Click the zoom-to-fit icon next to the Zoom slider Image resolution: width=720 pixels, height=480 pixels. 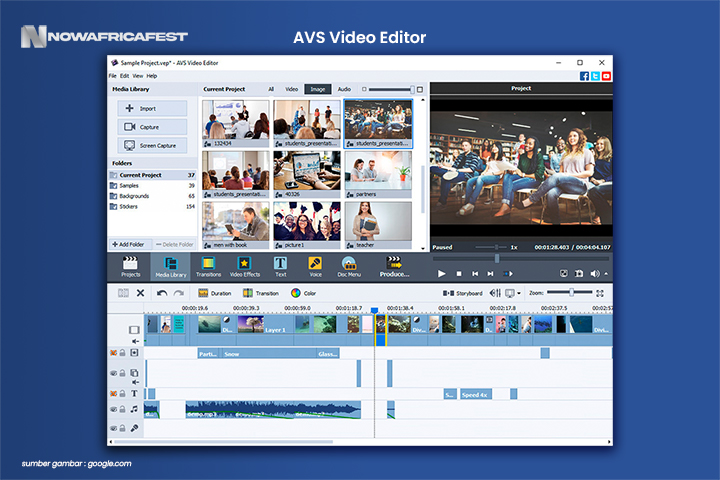[x=600, y=293]
